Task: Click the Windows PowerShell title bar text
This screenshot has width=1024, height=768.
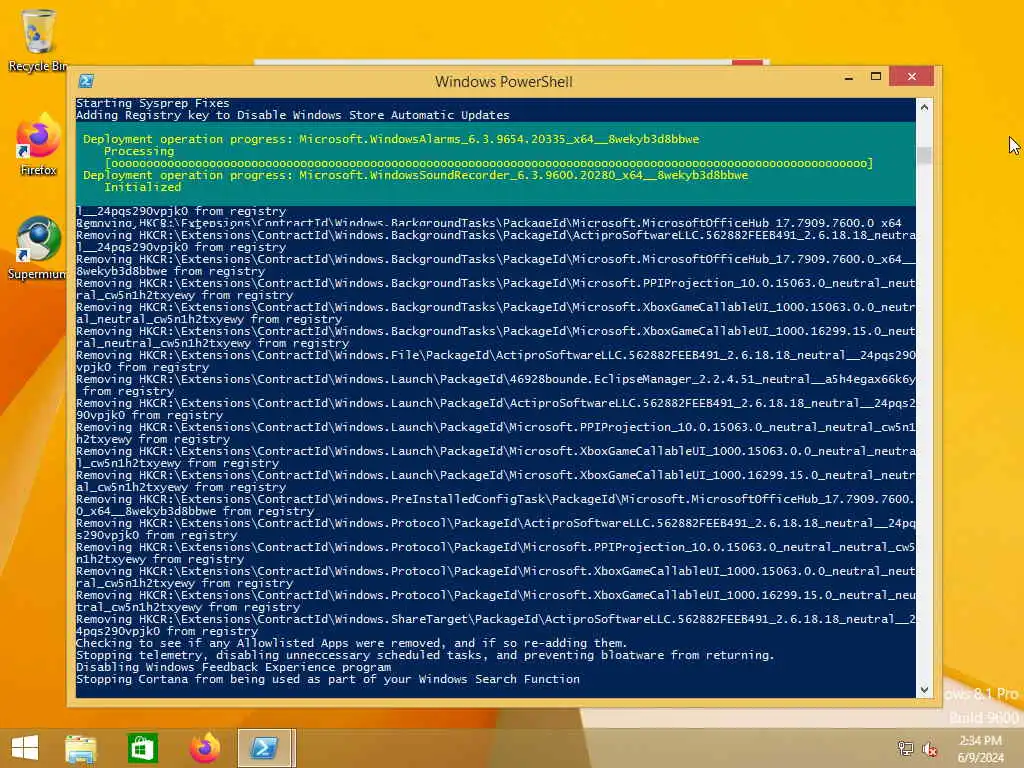Action: (504, 82)
